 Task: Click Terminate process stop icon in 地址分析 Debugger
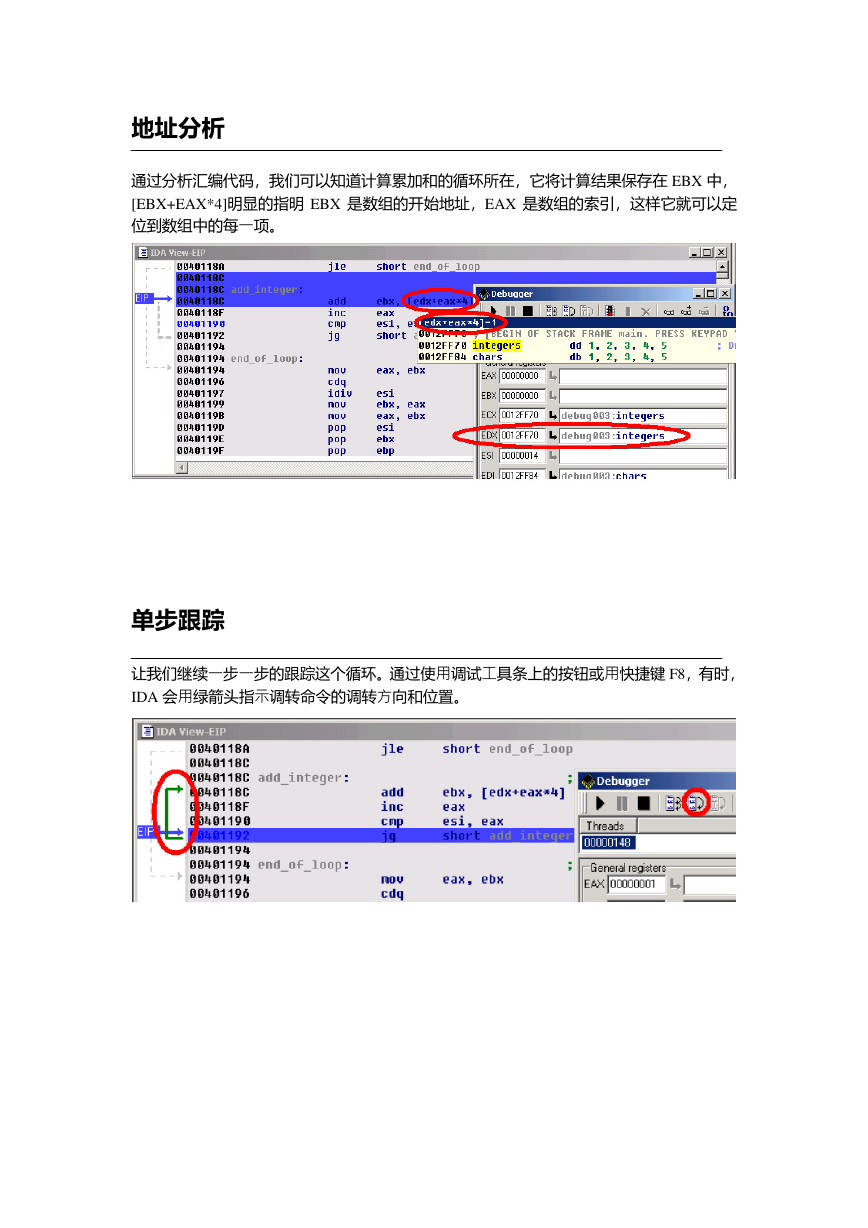pyautogui.click(x=527, y=311)
